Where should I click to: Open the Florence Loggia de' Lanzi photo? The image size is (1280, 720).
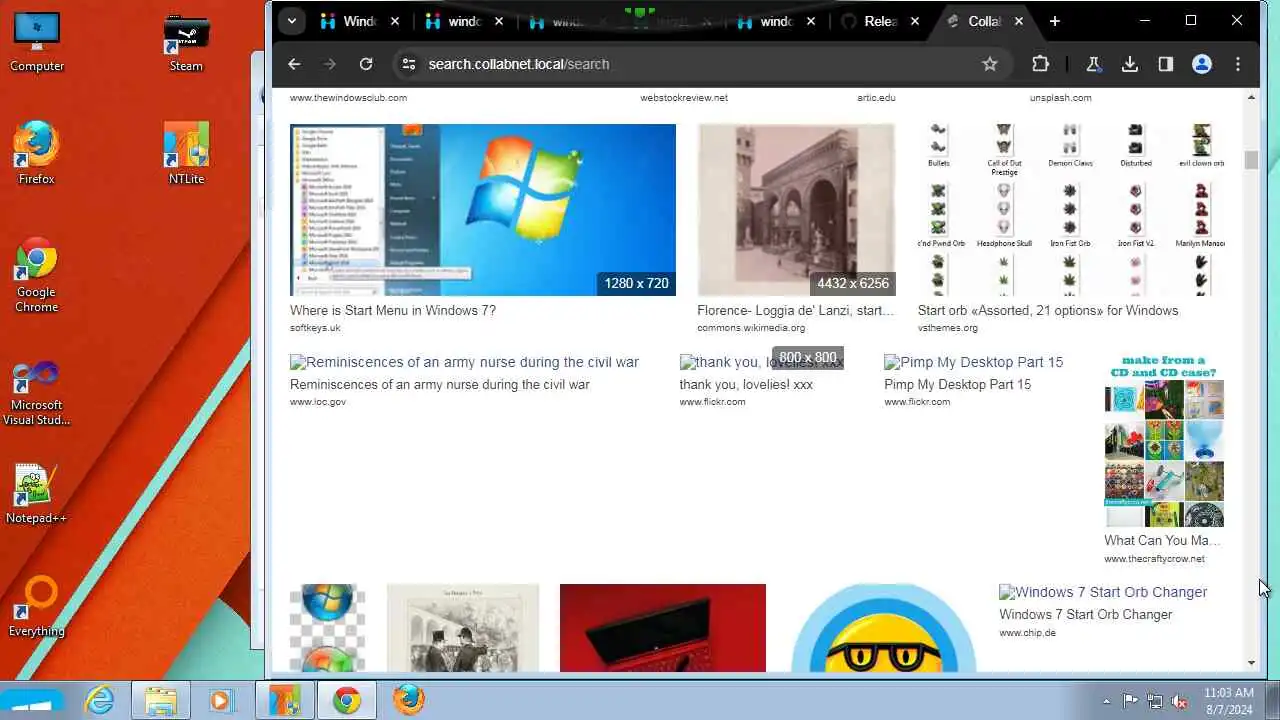point(796,210)
